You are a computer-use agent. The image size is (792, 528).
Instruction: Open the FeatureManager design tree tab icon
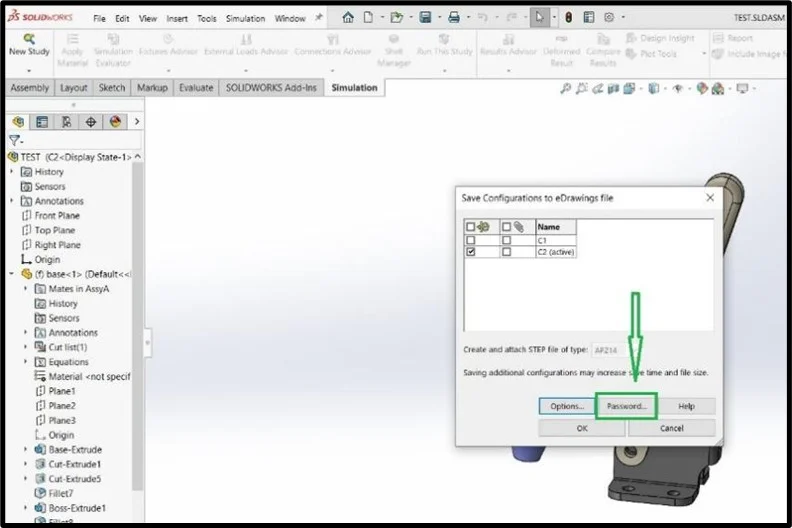pyautogui.click(x=19, y=122)
